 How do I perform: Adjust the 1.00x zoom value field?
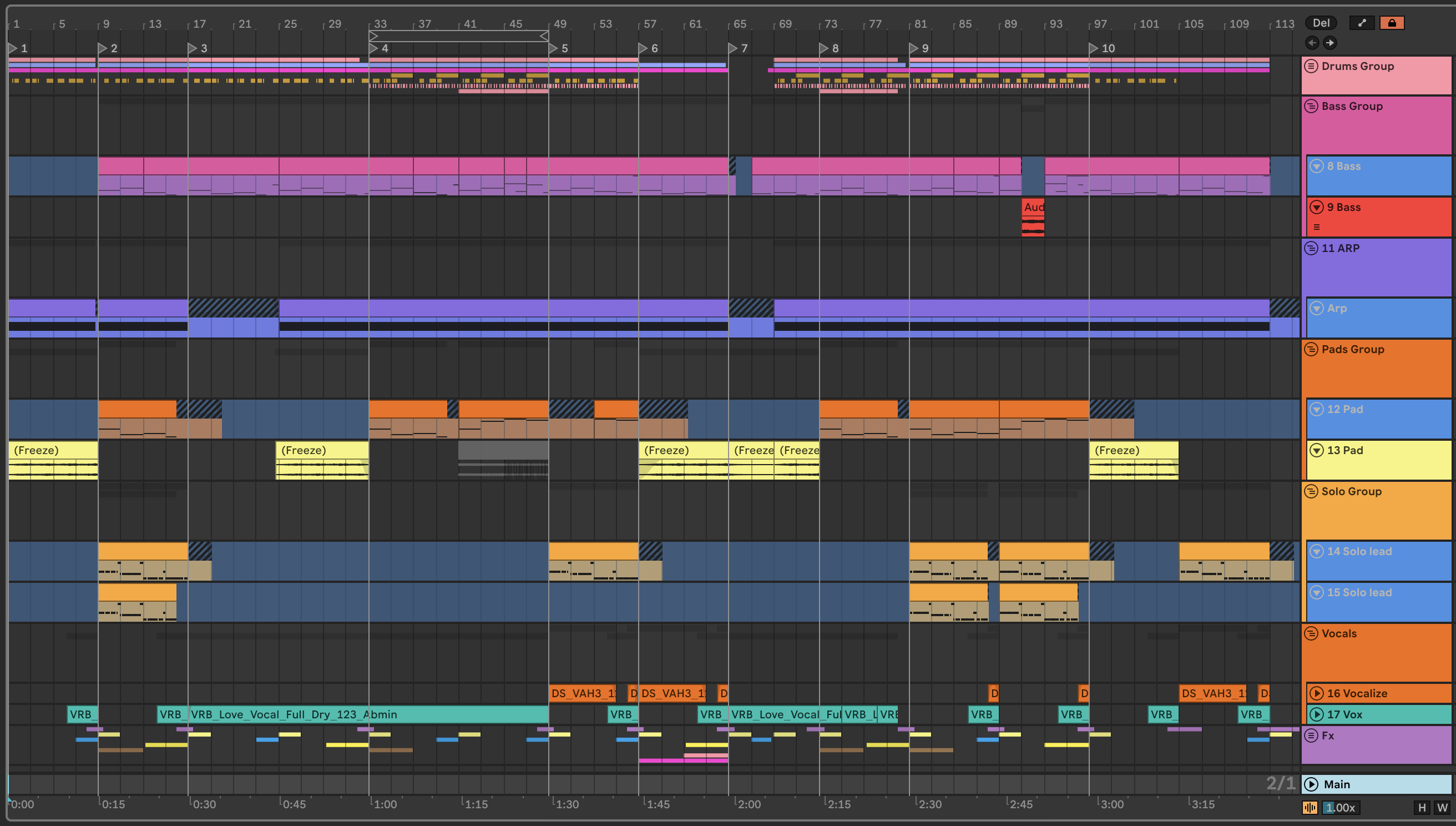[1341, 807]
